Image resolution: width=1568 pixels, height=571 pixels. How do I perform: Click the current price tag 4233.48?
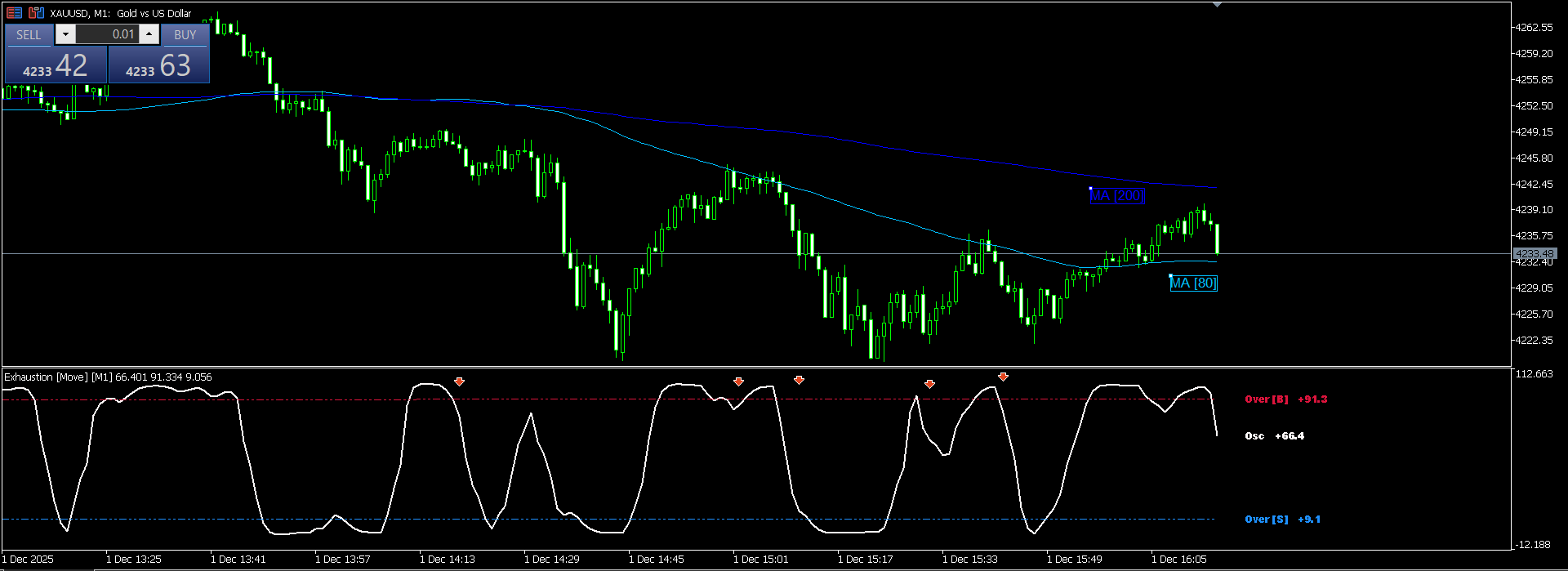point(1535,254)
